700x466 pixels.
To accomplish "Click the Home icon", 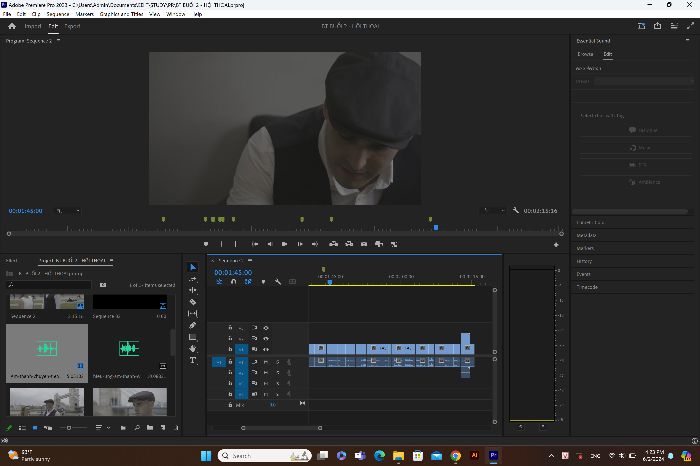I will (x=12, y=26).
